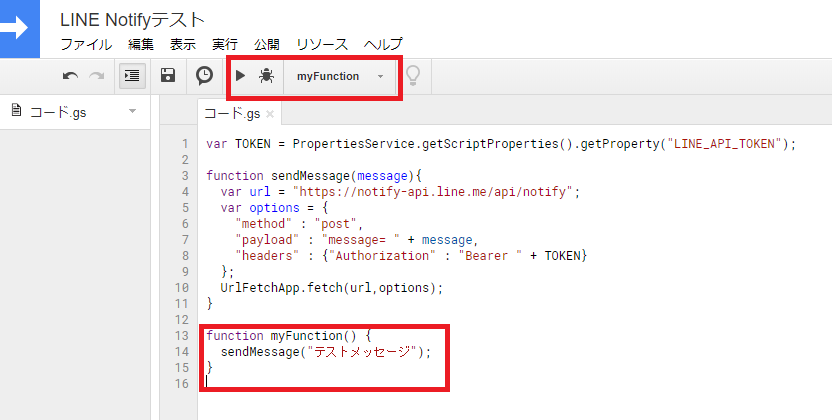Expand the コード.gs file options arrow
This screenshot has height=420, width=832.
pos(133,111)
